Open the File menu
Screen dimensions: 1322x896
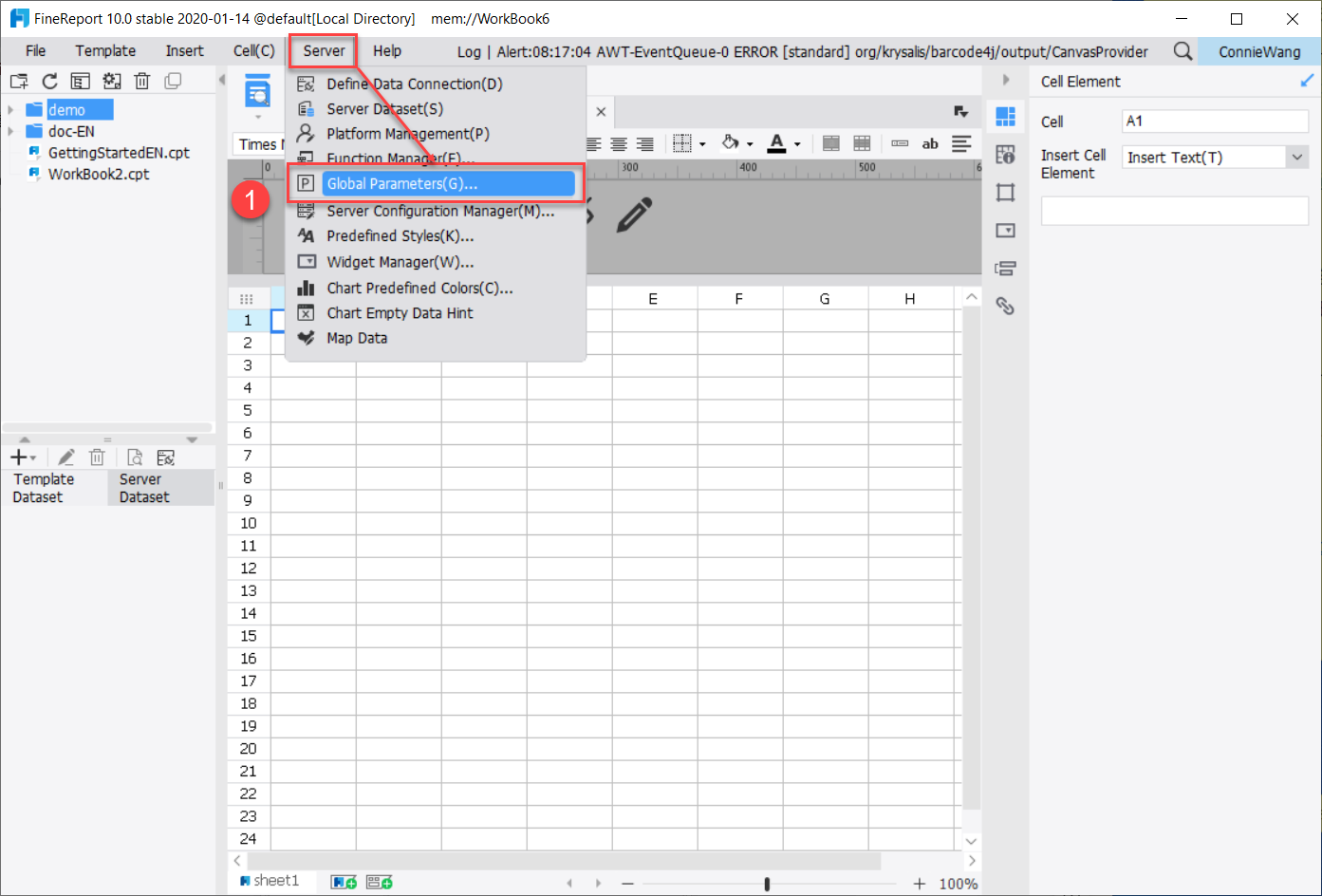(x=36, y=51)
